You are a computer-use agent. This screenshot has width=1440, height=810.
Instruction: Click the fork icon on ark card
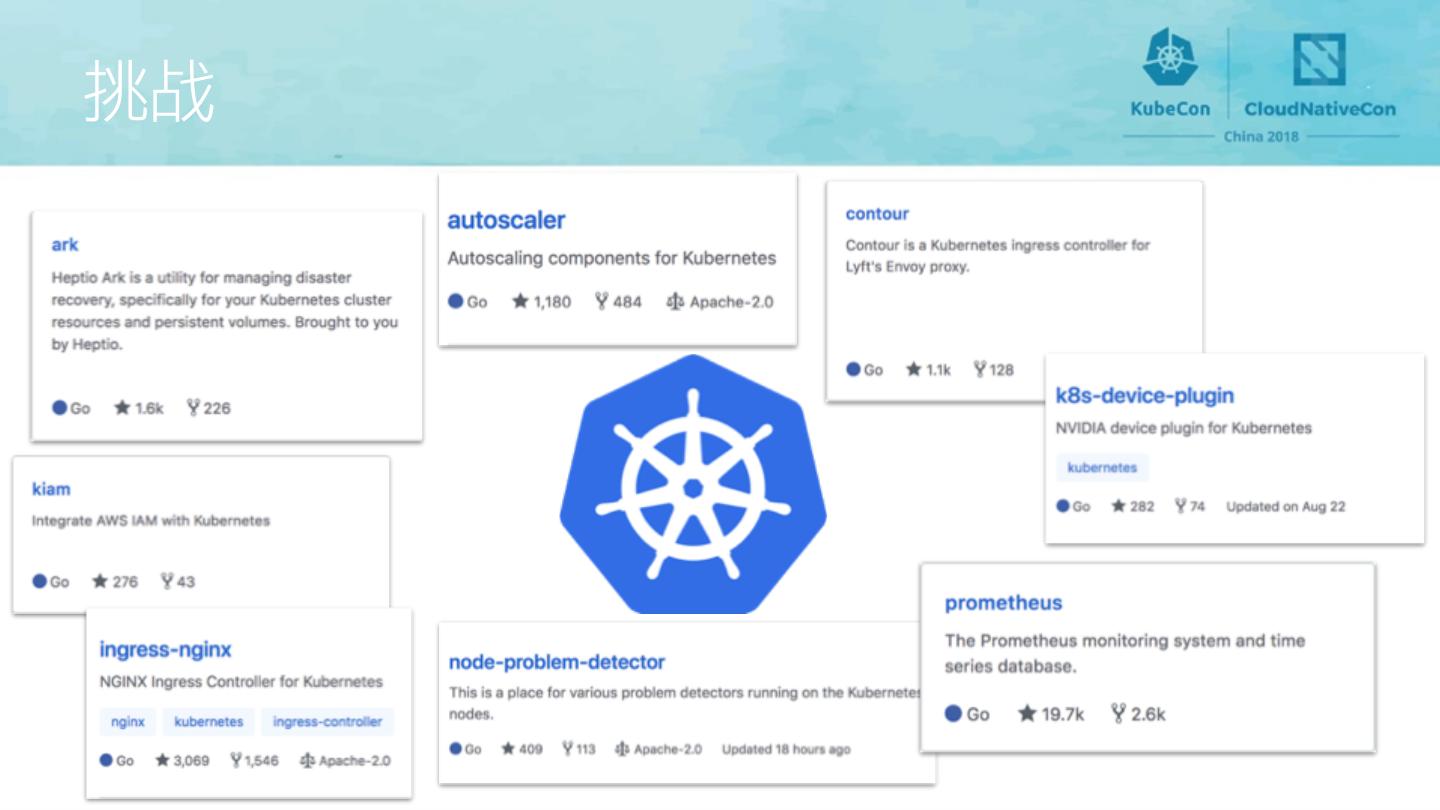tap(193, 408)
